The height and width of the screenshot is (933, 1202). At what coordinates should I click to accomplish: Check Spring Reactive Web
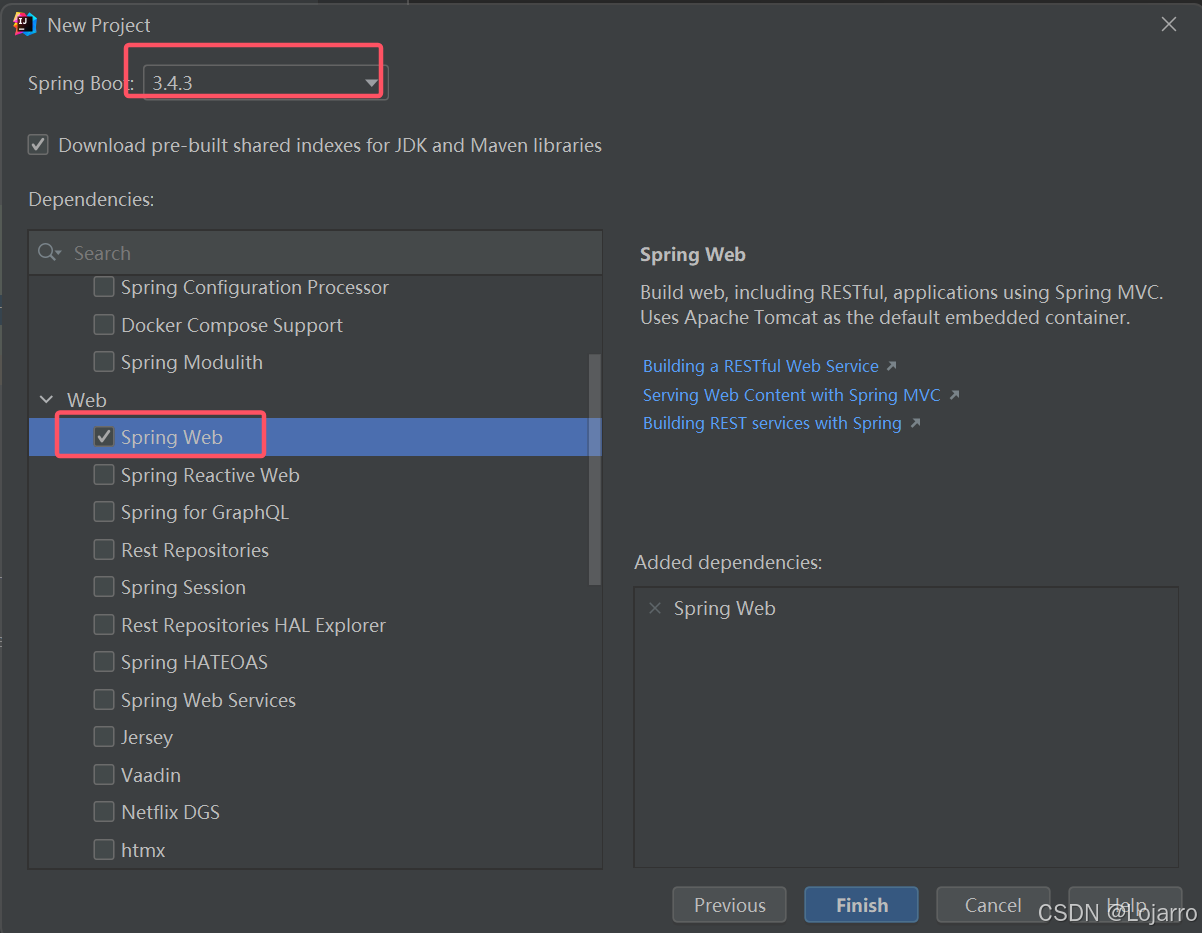[x=103, y=475]
